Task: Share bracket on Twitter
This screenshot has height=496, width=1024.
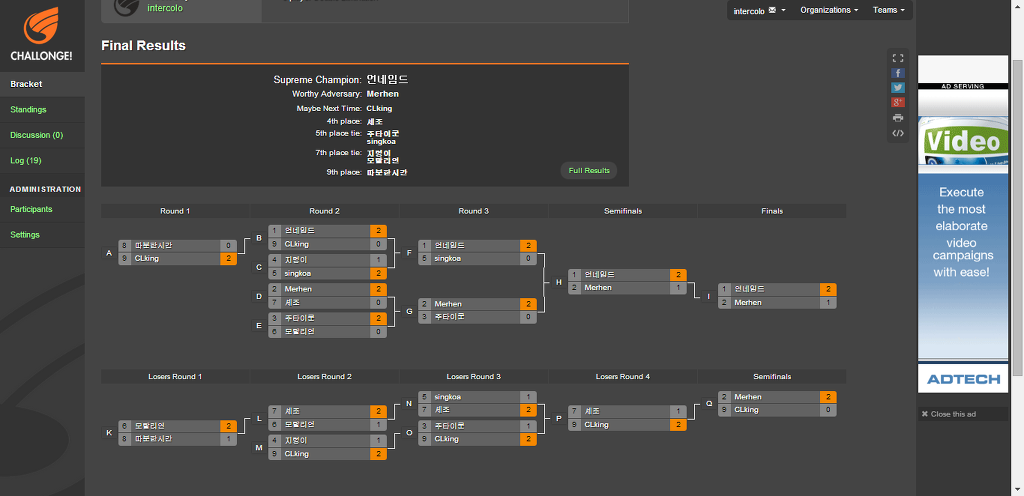Action: pyautogui.click(x=898, y=88)
